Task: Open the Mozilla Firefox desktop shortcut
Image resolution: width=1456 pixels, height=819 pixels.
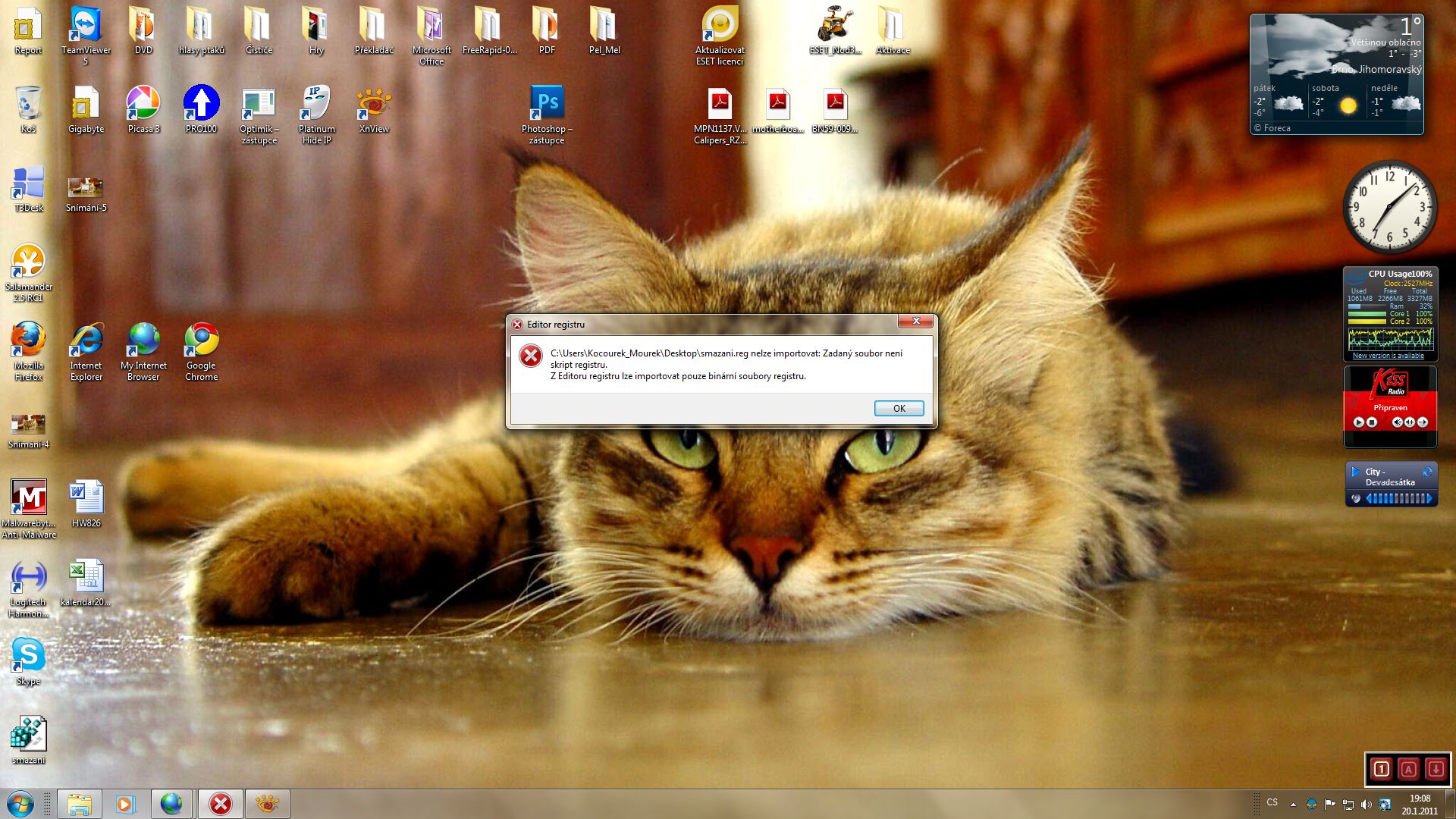Action: pos(28,340)
